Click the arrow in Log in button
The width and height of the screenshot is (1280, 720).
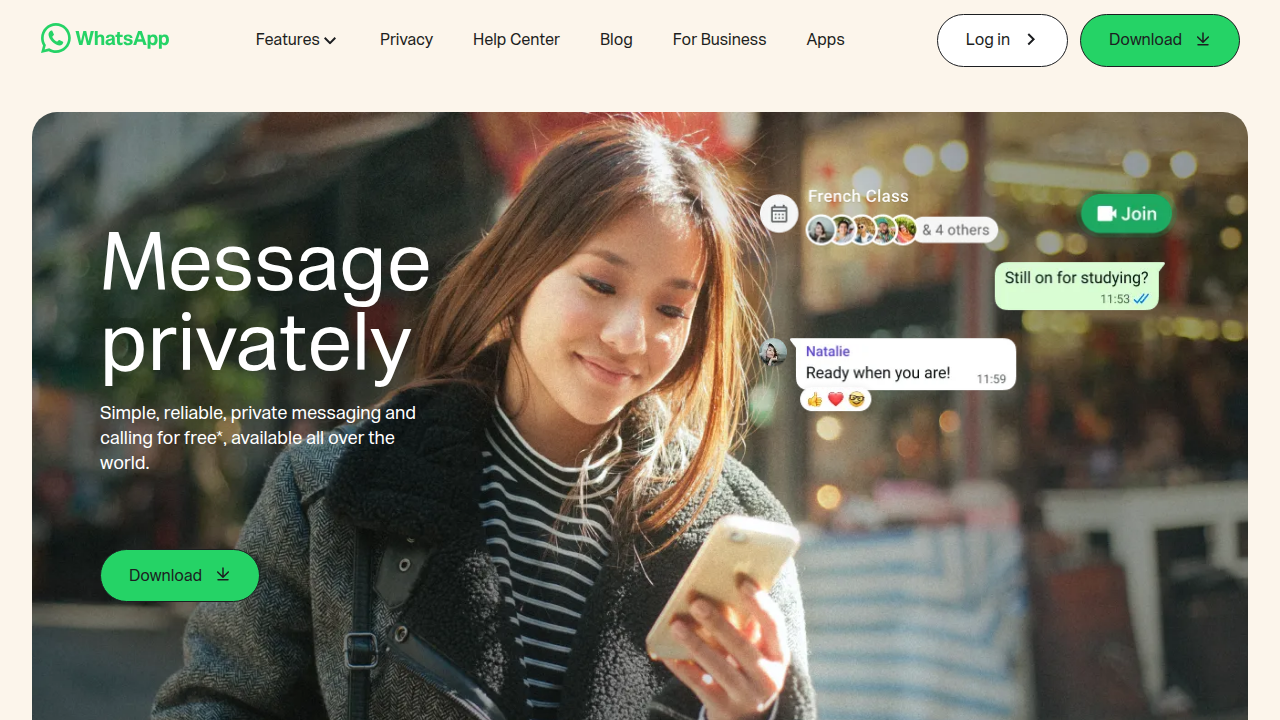click(1031, 40)
